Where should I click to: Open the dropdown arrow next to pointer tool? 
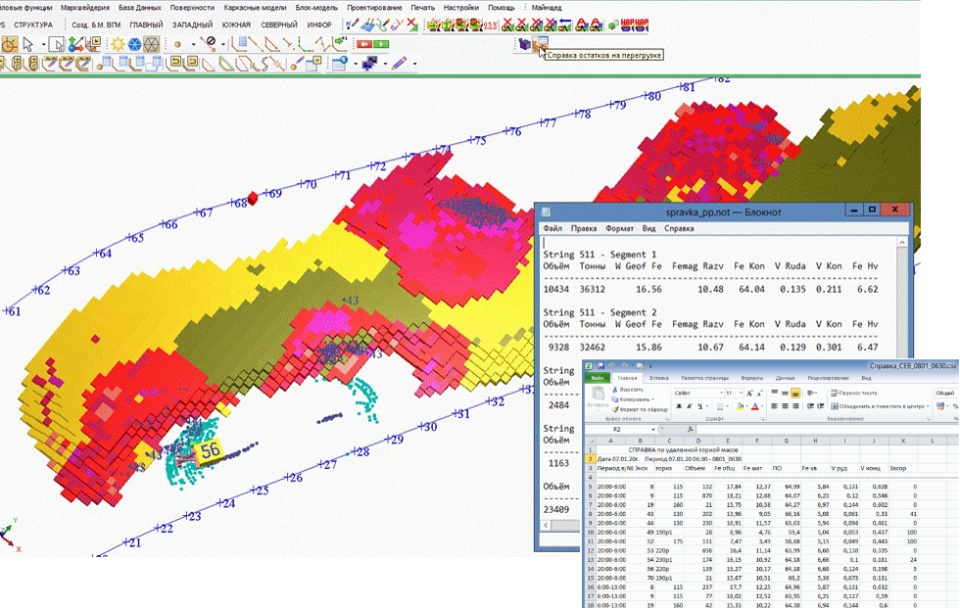(42, 45)
